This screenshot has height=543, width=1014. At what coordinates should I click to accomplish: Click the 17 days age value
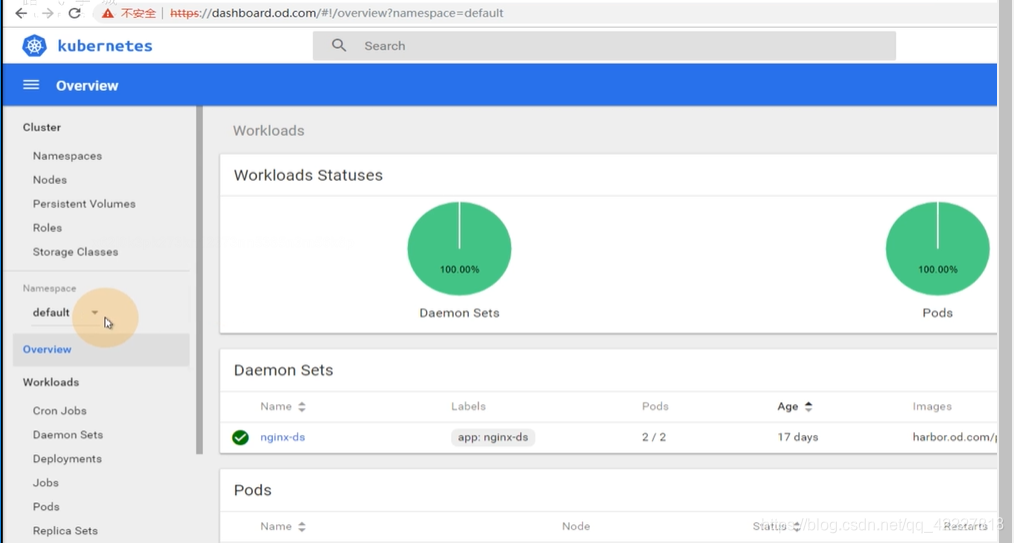(797, 437)
